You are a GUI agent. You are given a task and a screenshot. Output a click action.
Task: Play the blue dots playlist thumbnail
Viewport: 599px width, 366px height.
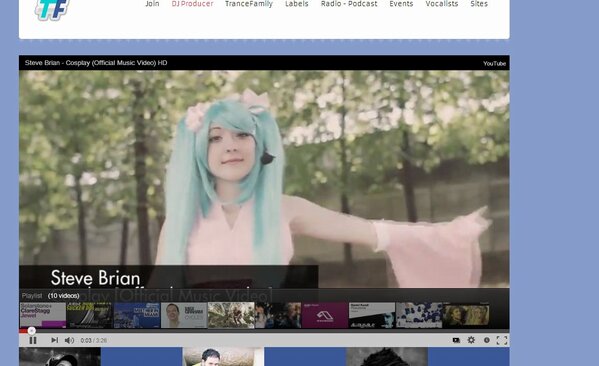419,315
